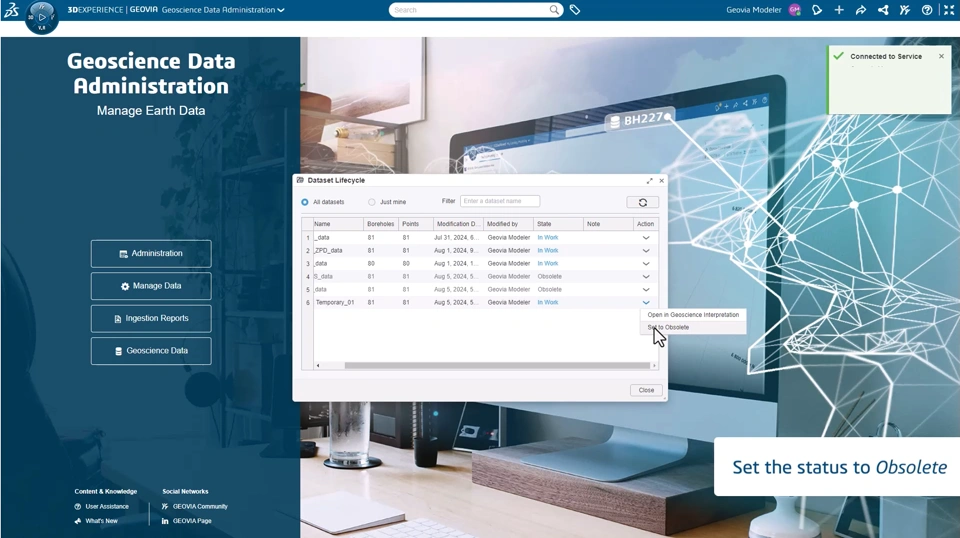
Task: Open the GM user profile avatar
Action: pyautogui.click(x=795, y=10)
